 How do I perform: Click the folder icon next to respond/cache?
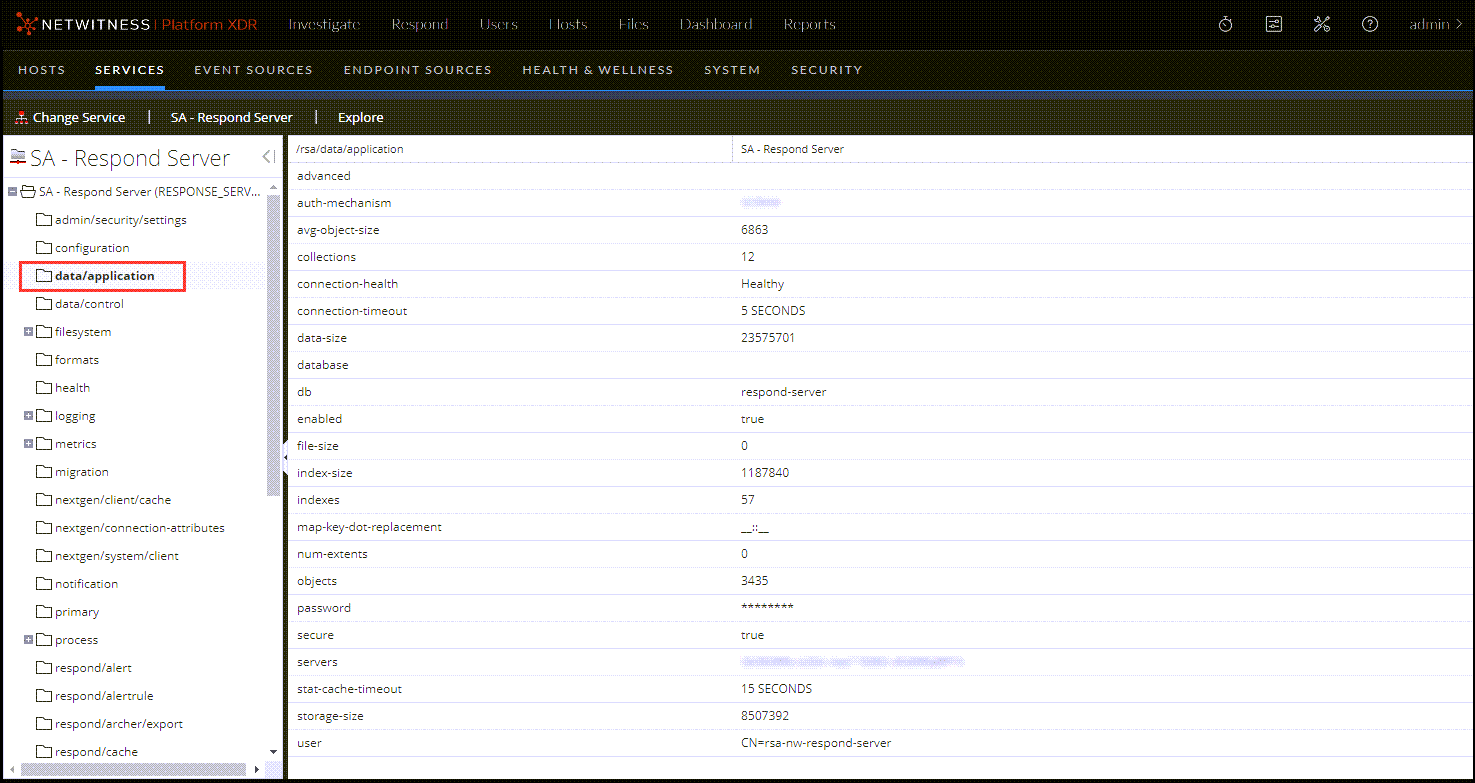[x=43, y=751]
